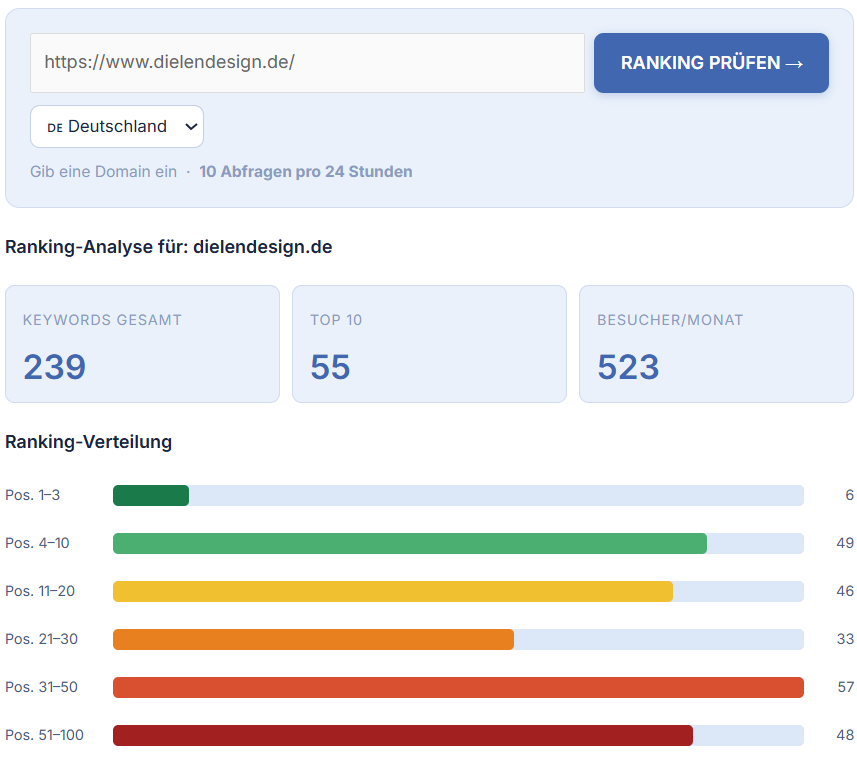Click the orange Pos. 21–30 bar
Viewport: 857px width, 765px height.
[x=313, y=640]
